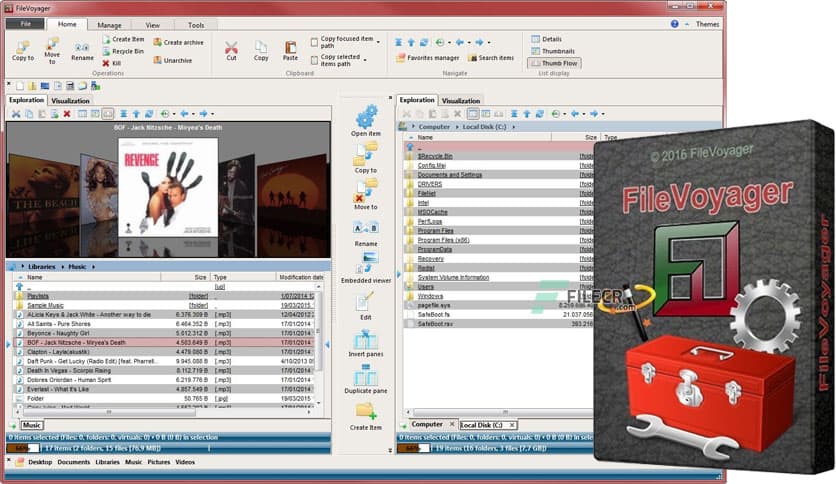Screen dimensions: 836x484
Task: Expand the arrow after Local Disk (C:) in the breadcrumb
Action: pos(513,127)
